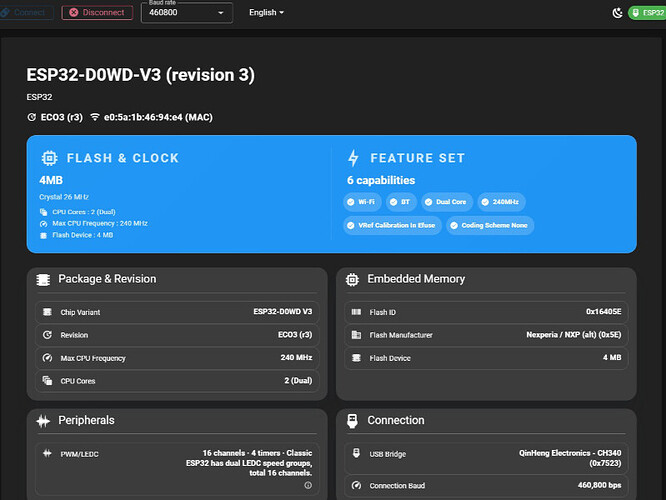Screen dimensions: 666x500
Task: Click the Peripherals header waveform icon
Action: [x=43, y=421]
